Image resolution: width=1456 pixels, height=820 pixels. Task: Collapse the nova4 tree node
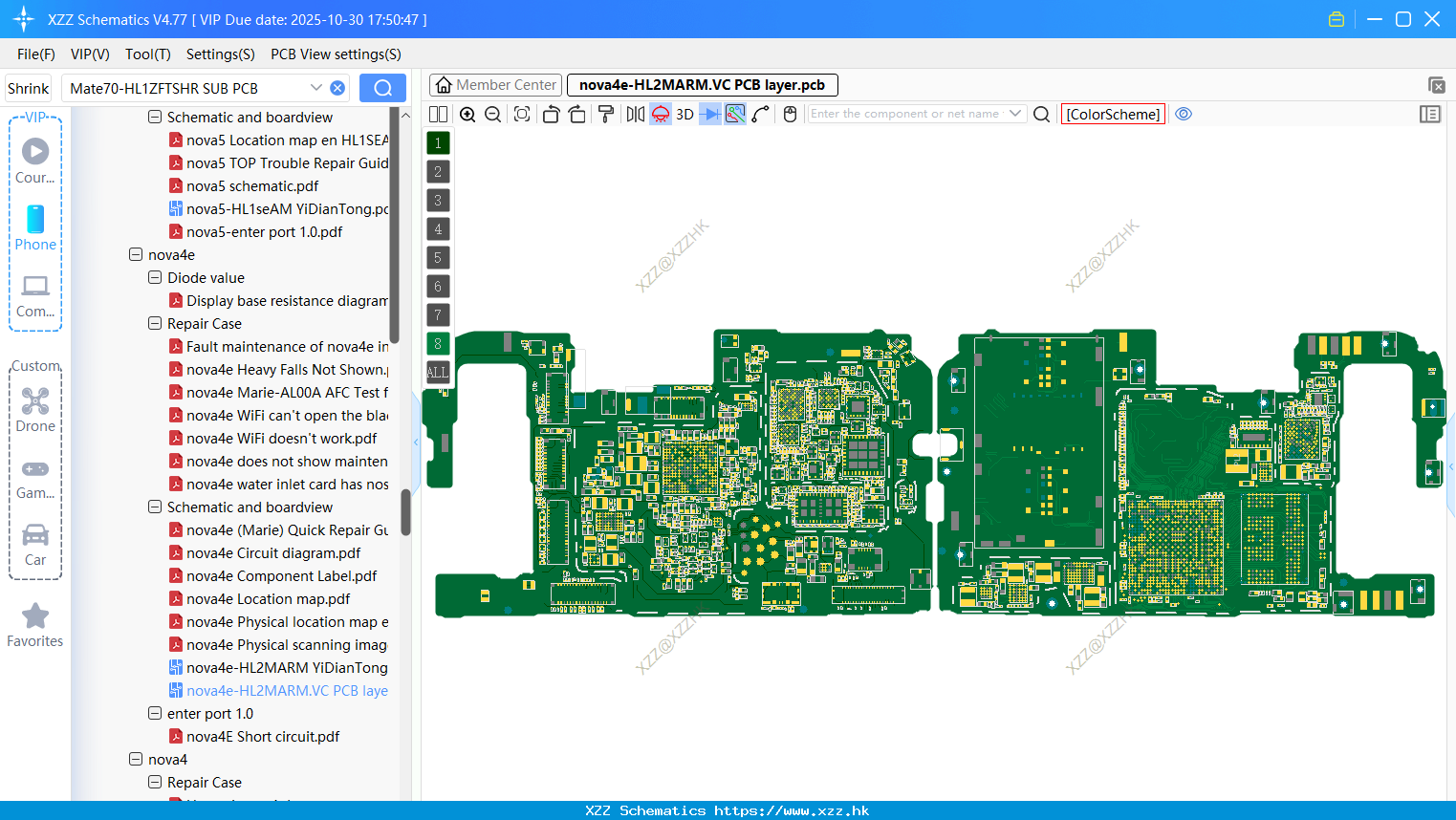point(136,760)
